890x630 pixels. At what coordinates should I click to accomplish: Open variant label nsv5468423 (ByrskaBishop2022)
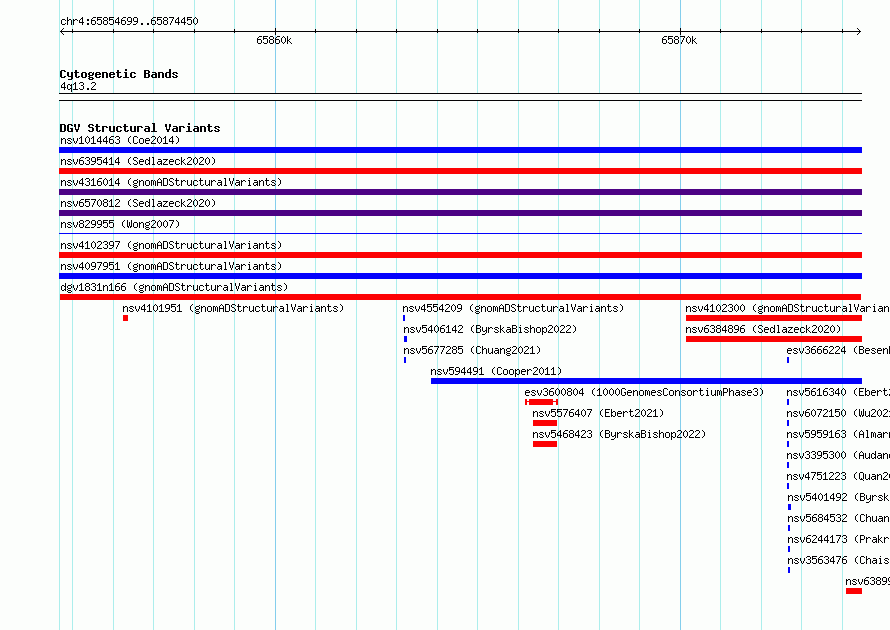(x=619, y=434)
